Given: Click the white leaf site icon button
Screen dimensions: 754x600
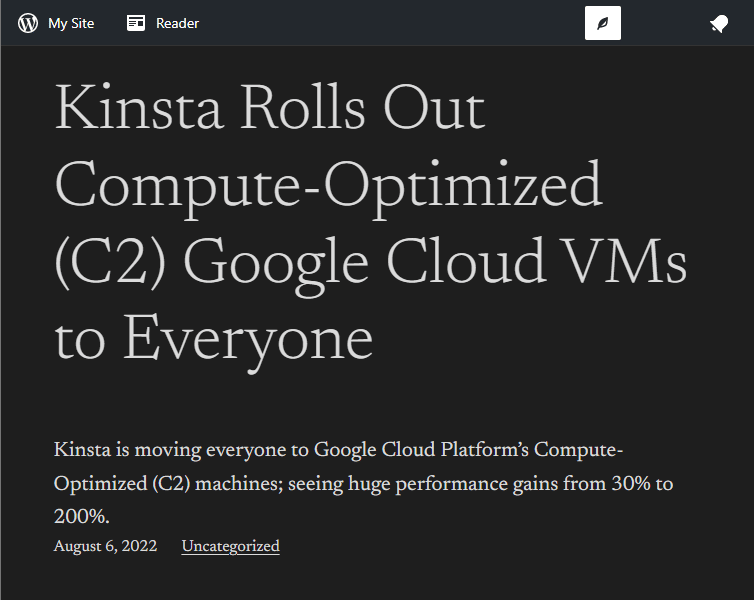Looking at the screenshot, I should 603,23.
